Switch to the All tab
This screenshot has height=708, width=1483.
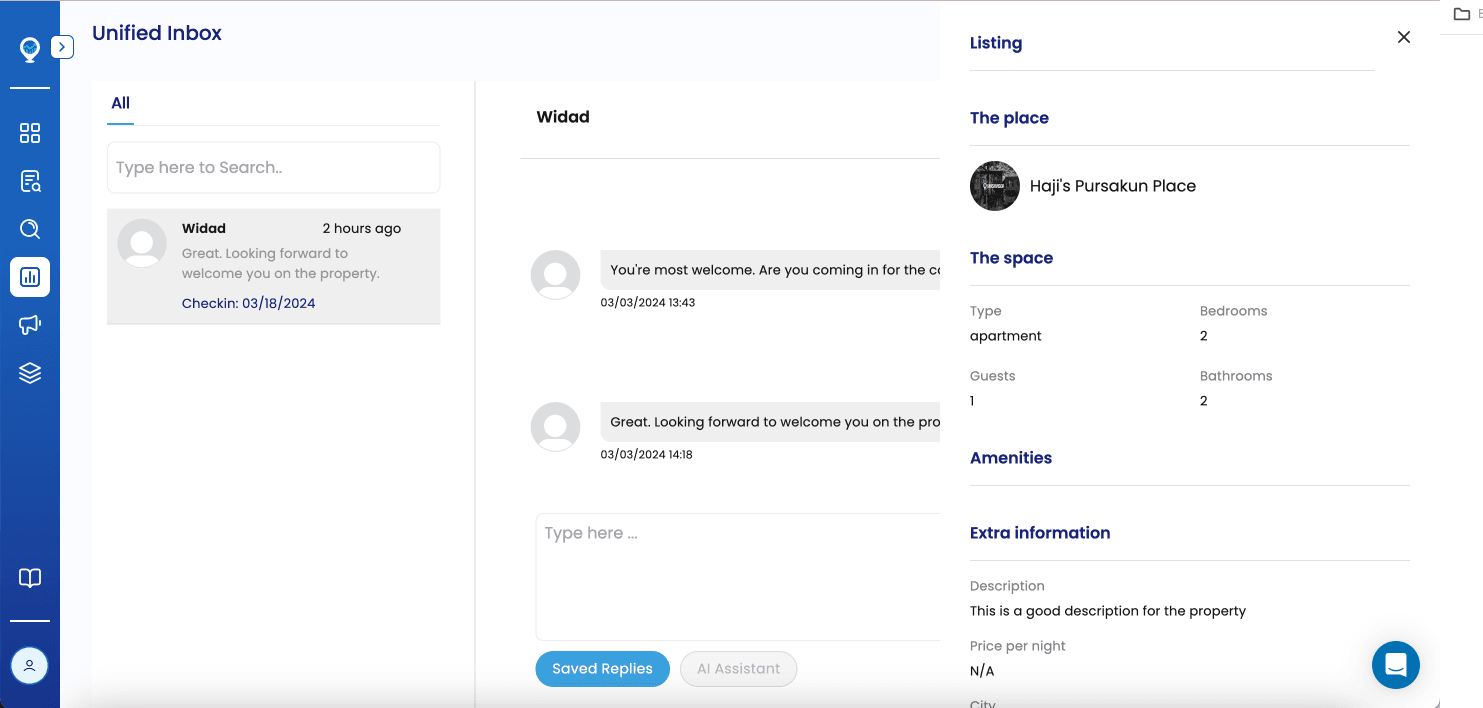(x=121, y=103)
